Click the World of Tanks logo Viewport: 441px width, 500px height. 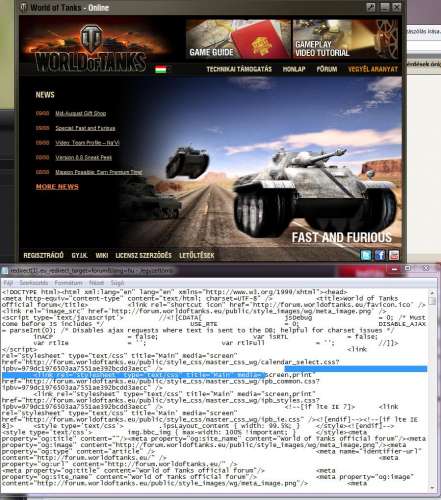click(91, 48)
